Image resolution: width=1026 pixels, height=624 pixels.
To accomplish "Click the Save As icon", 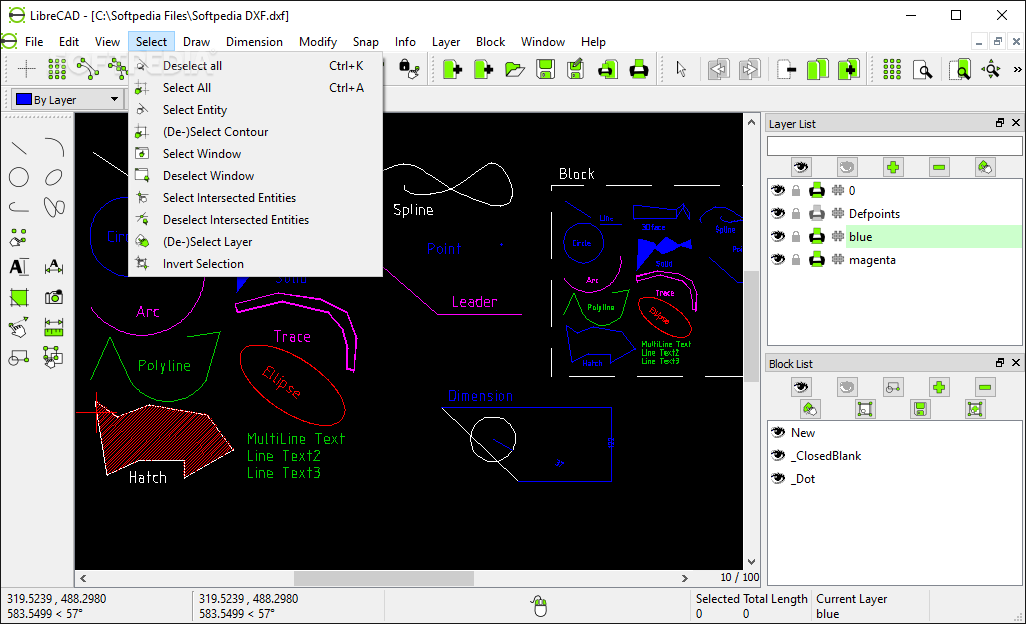I will [x=576, y=69].
